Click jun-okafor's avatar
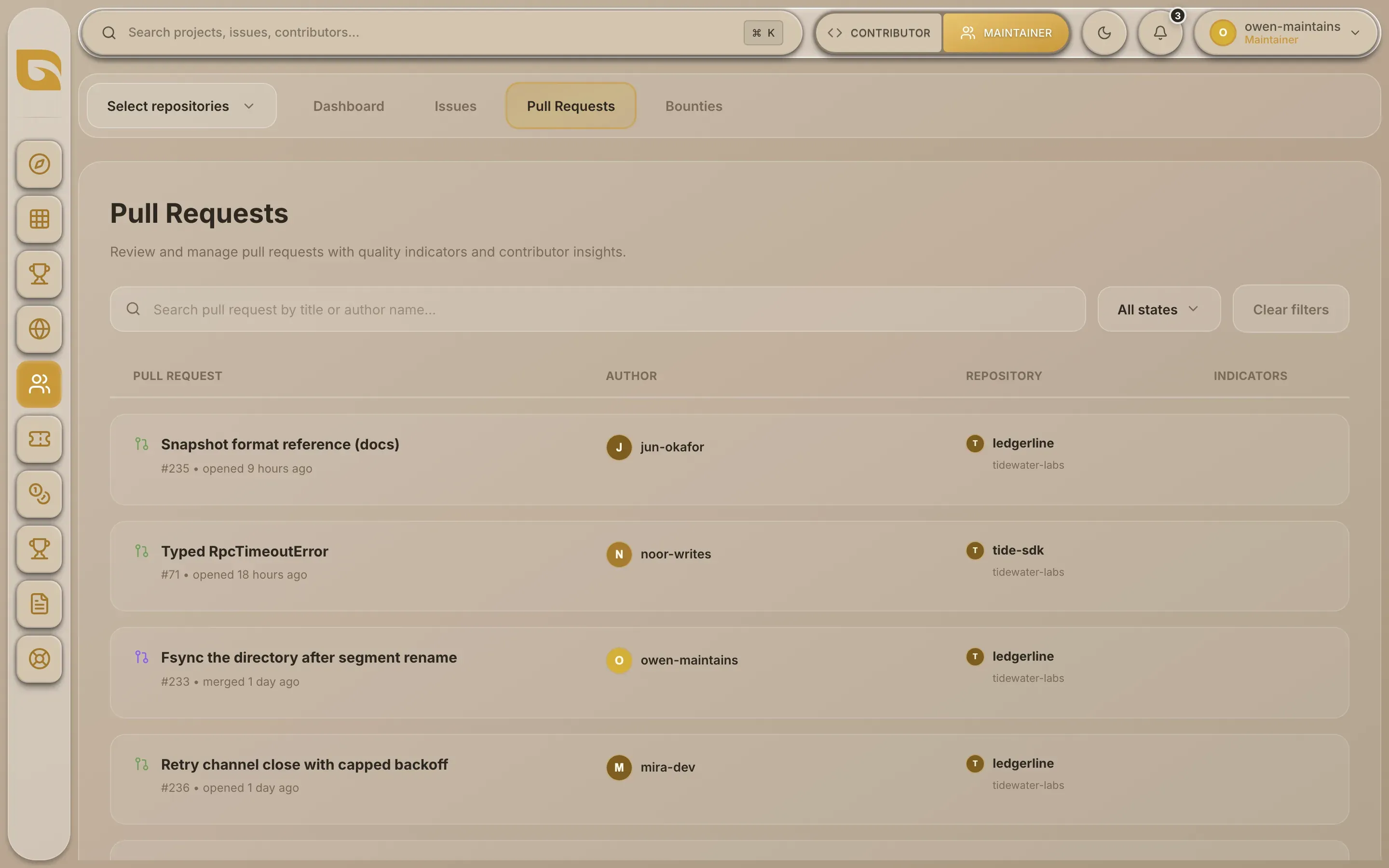 click(x=619, y=447)
